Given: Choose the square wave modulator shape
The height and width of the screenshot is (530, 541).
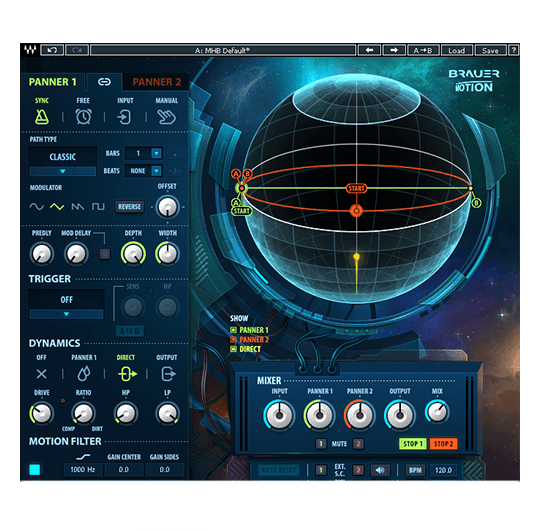Looking at the screenshot, I should pos(98,207).
